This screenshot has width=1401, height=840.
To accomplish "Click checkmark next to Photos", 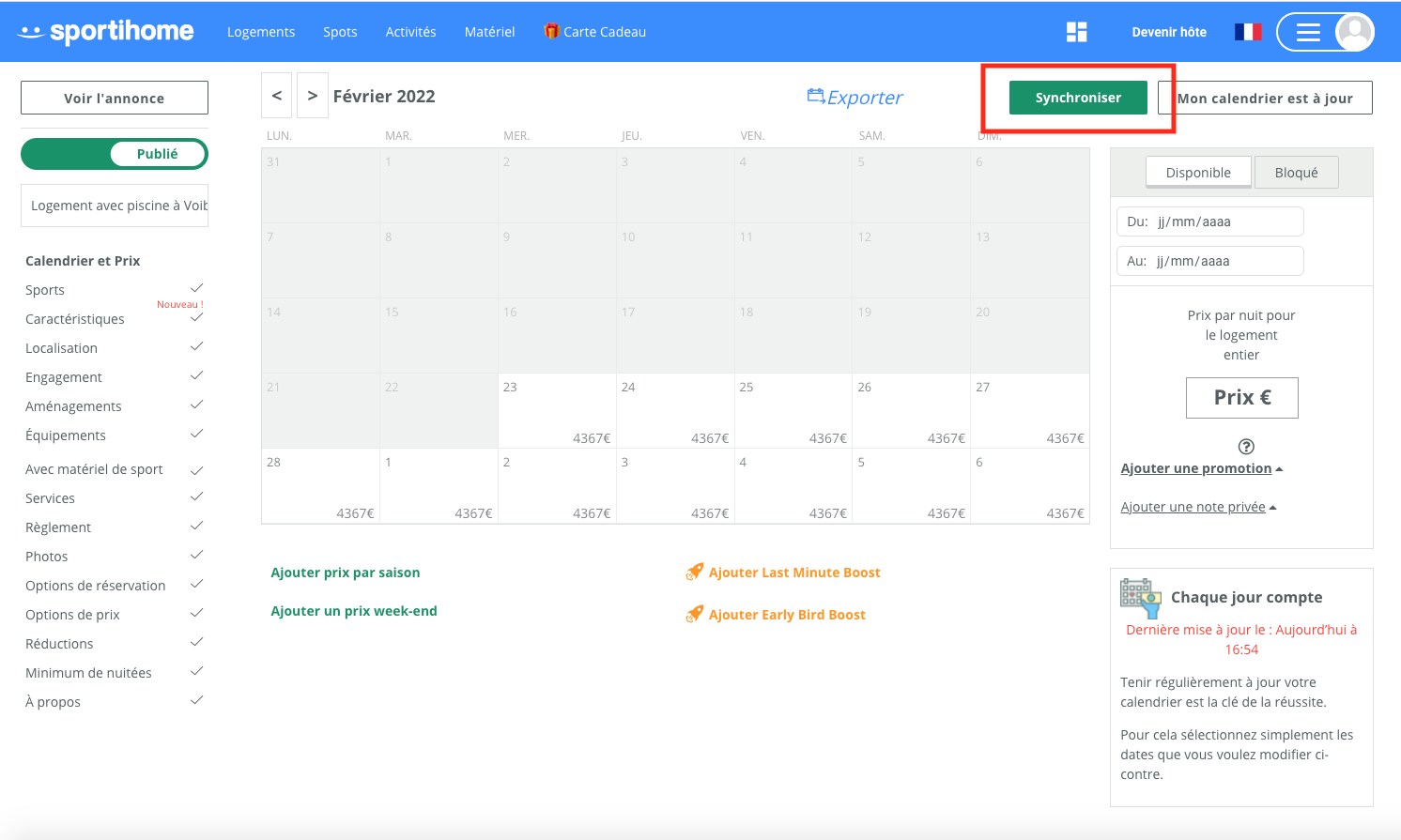I will 196,556.
